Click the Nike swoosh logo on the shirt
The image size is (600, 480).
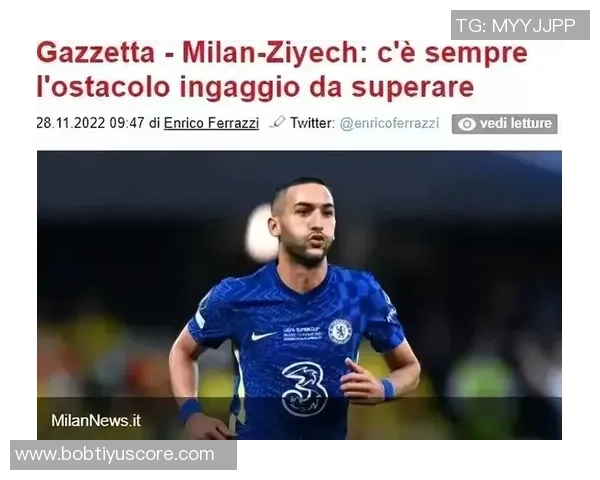click(x=263, y=336)
